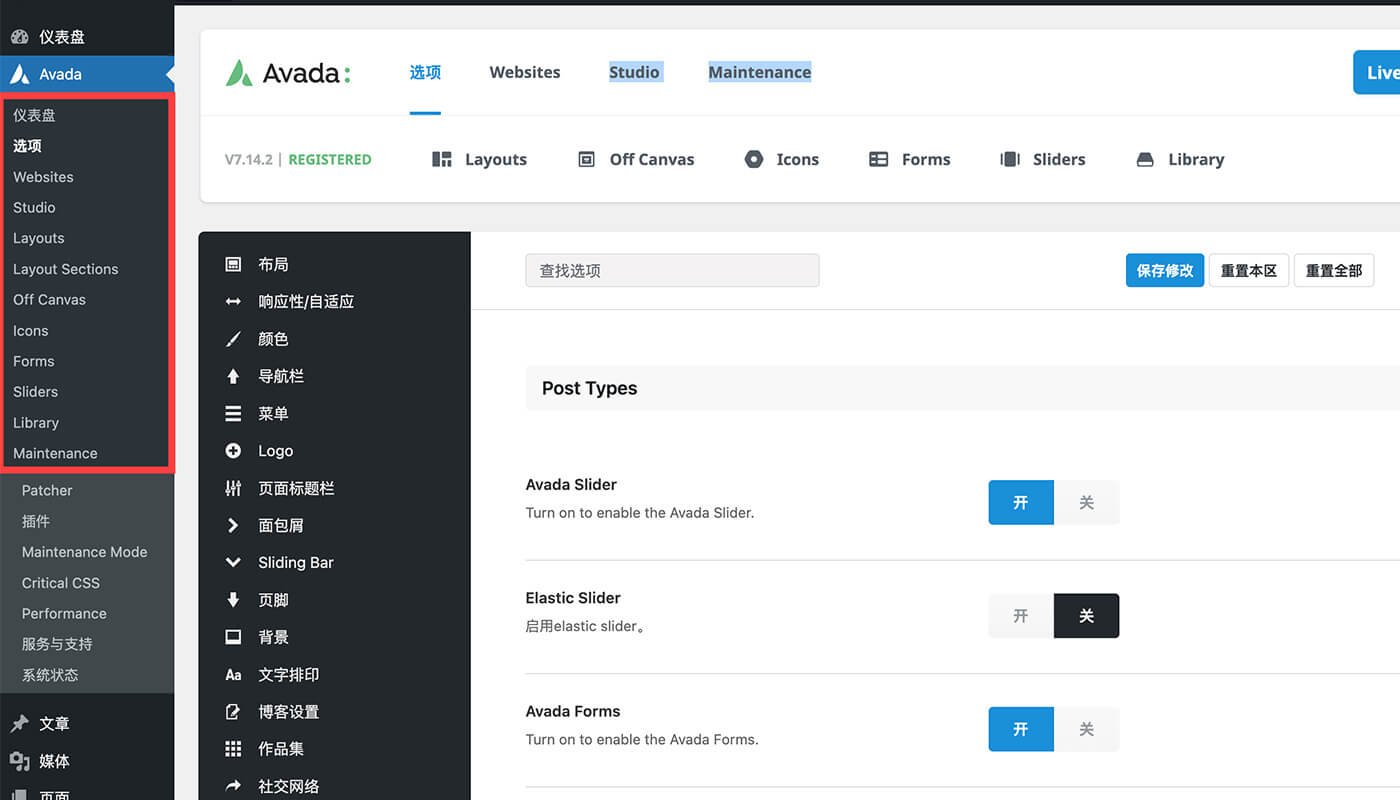Open the Maintenance tab at the top
The image size is (1400, 800).
(x=759, y=72)
